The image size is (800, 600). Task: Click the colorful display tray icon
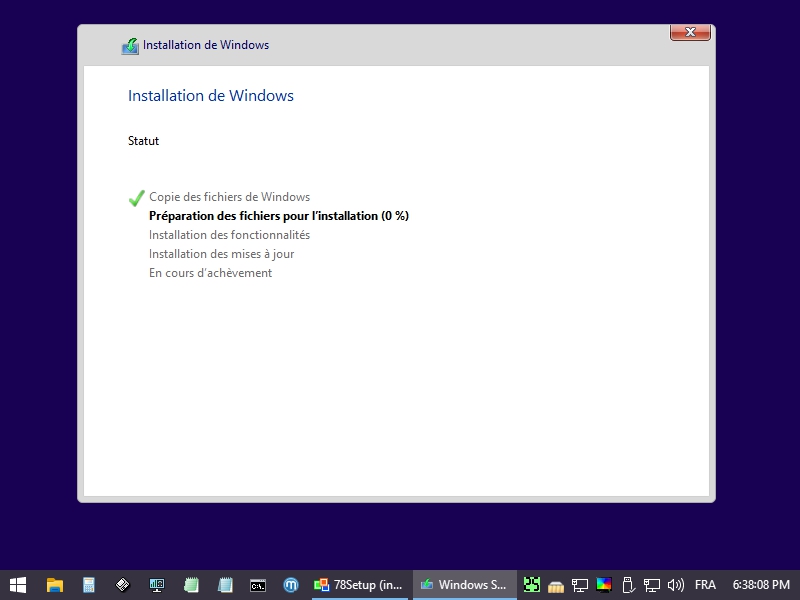tap(604, 585)
